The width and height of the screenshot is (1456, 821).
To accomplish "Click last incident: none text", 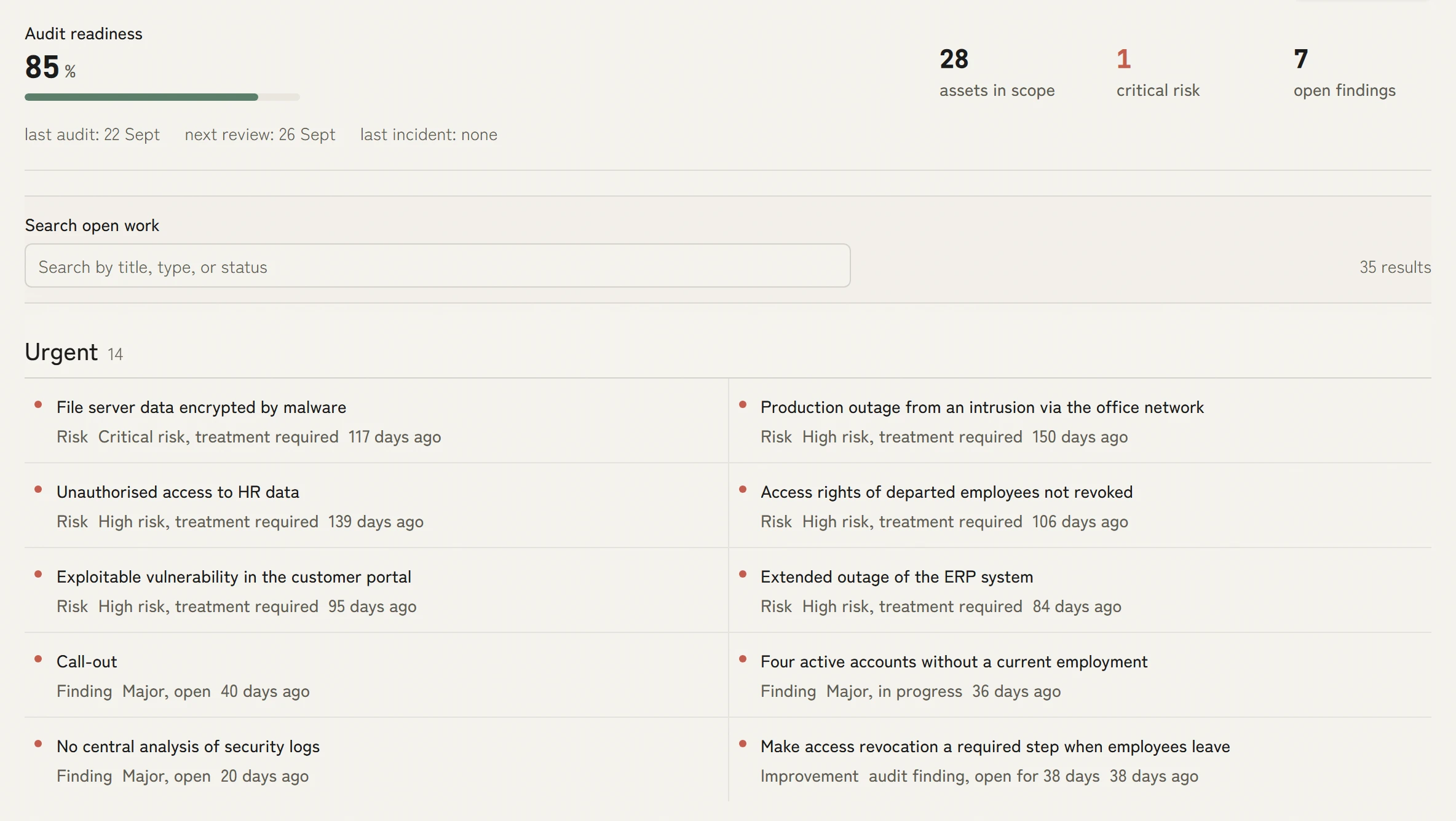I will 429,135.
